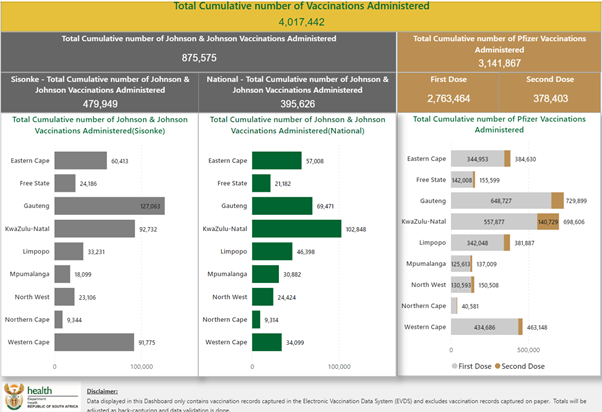Click the Johnson & Johnson total 875,575 card
Screen dimensions: 602x412
click(x=199, y=50)
